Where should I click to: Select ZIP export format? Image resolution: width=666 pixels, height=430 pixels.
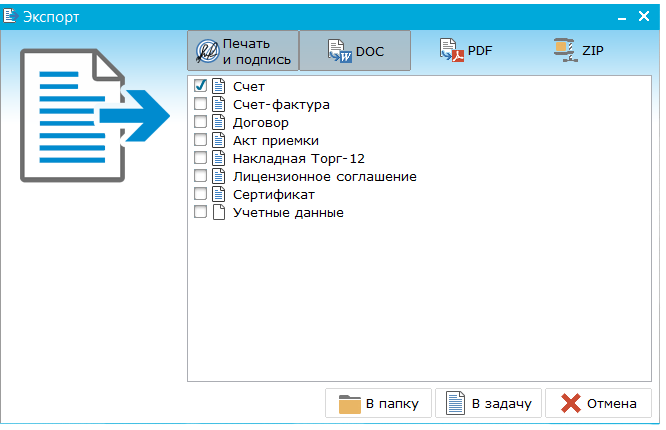pos(579,51)
